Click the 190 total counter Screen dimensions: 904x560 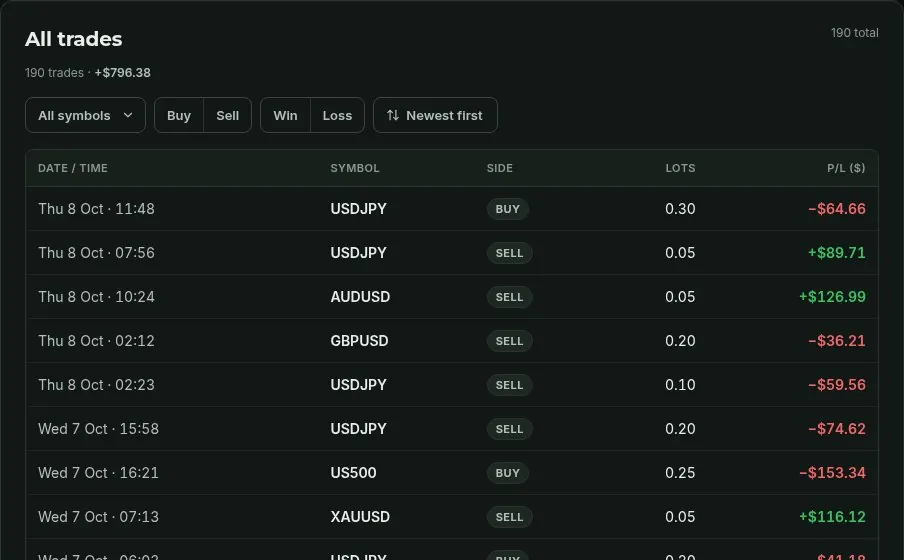[854, 33]
